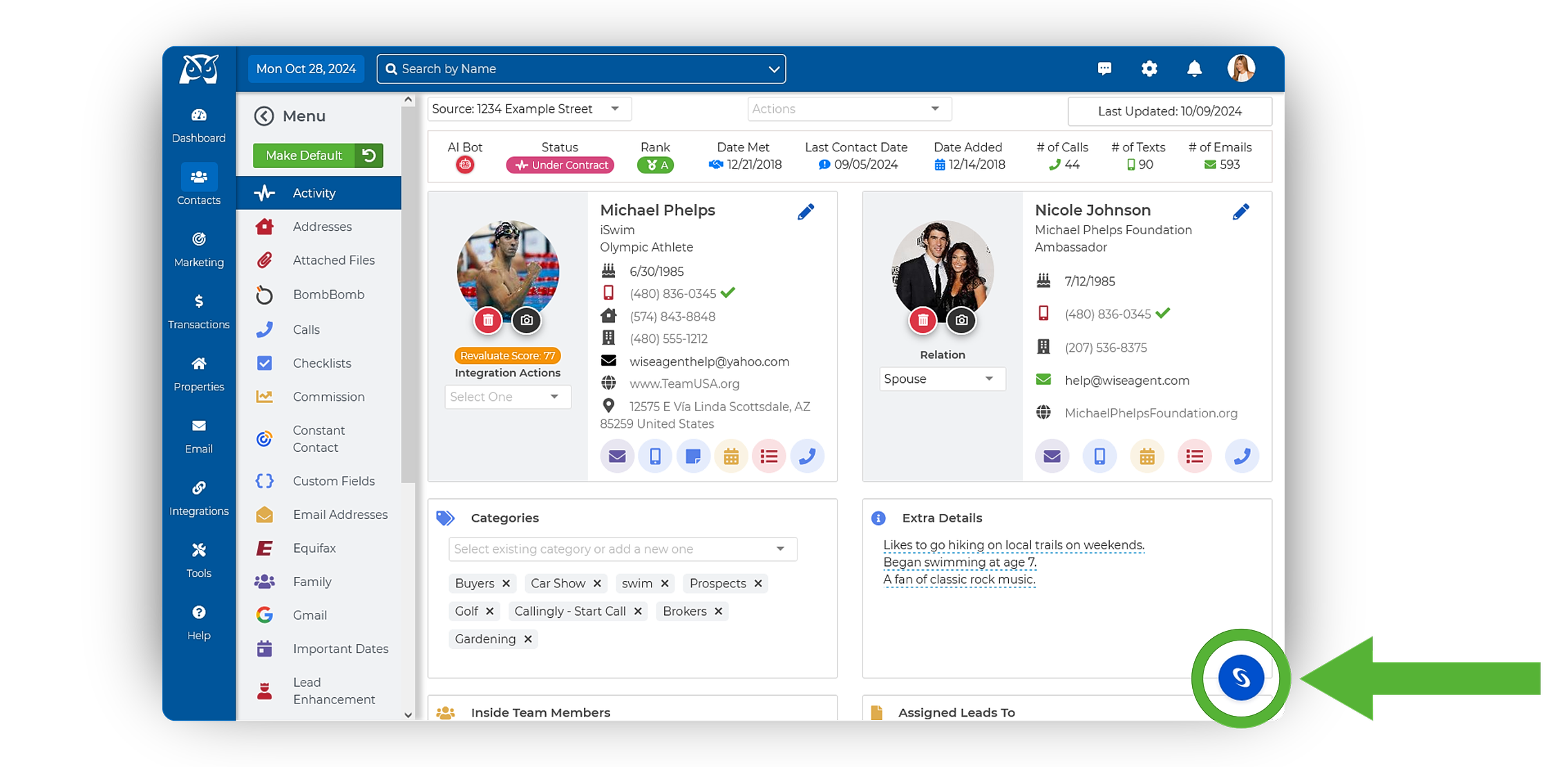Open Marketing section in sidebar
Viewport: 1568px width, 767px height.
coord(199,250)
